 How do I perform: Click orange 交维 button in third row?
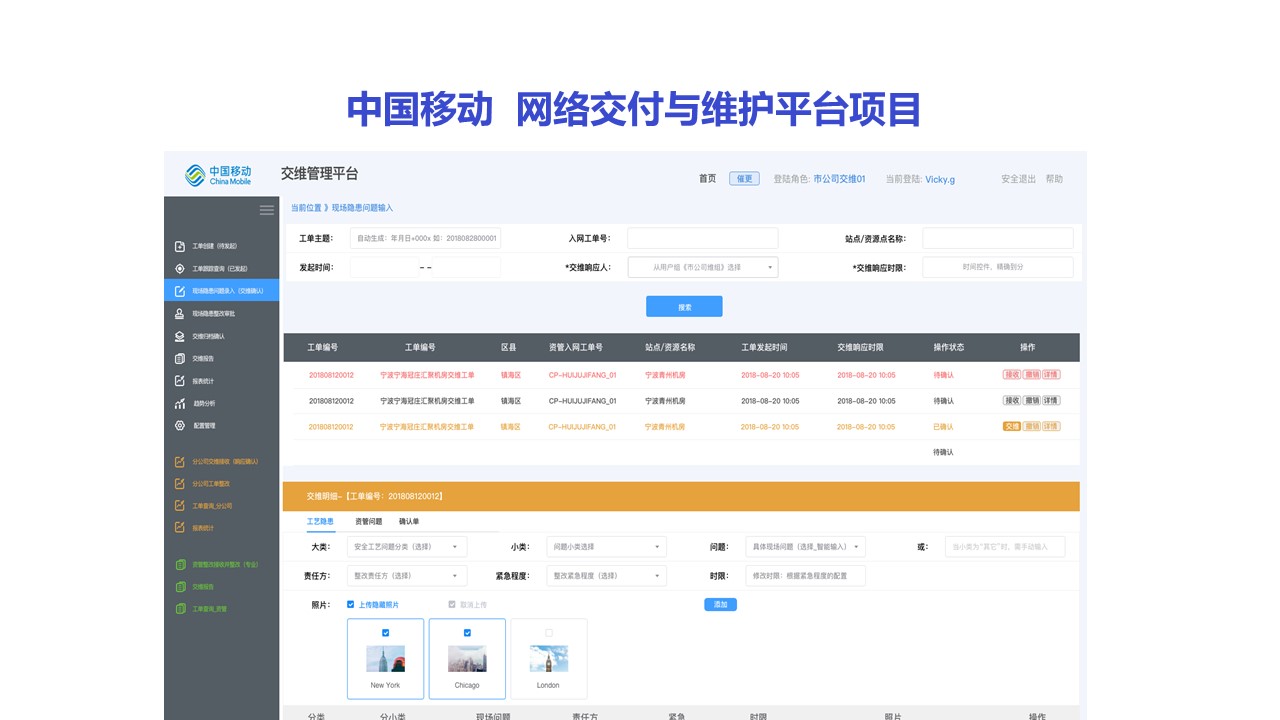1012,427
